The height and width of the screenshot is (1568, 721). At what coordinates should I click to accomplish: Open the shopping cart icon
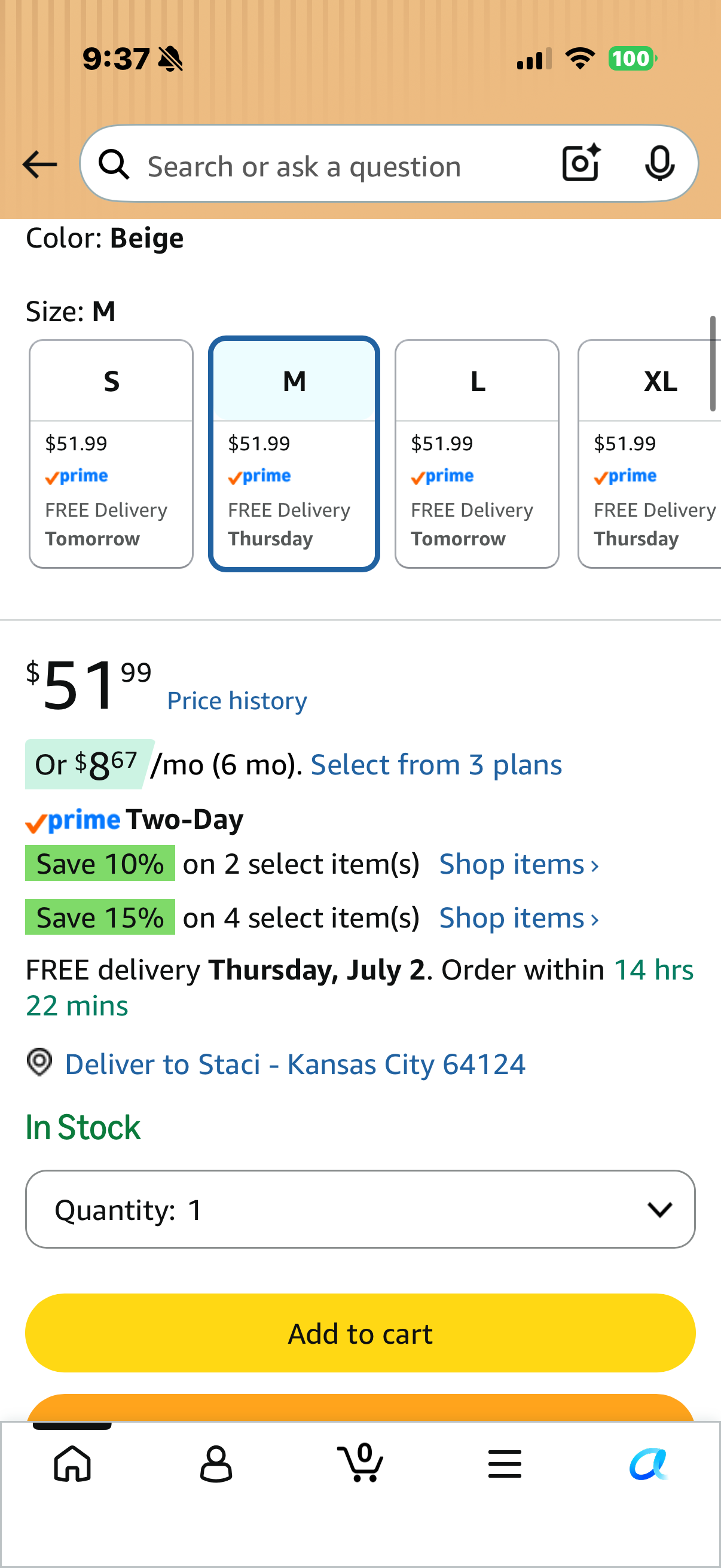tap(360, 1463)
